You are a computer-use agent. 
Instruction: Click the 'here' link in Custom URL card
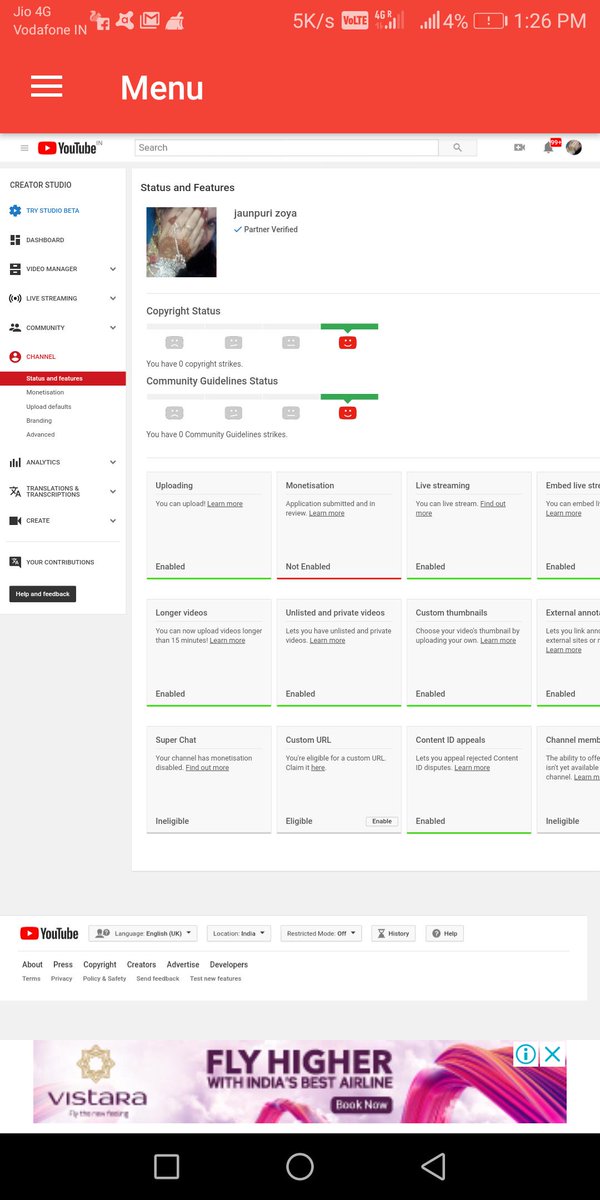pos(318,768)
